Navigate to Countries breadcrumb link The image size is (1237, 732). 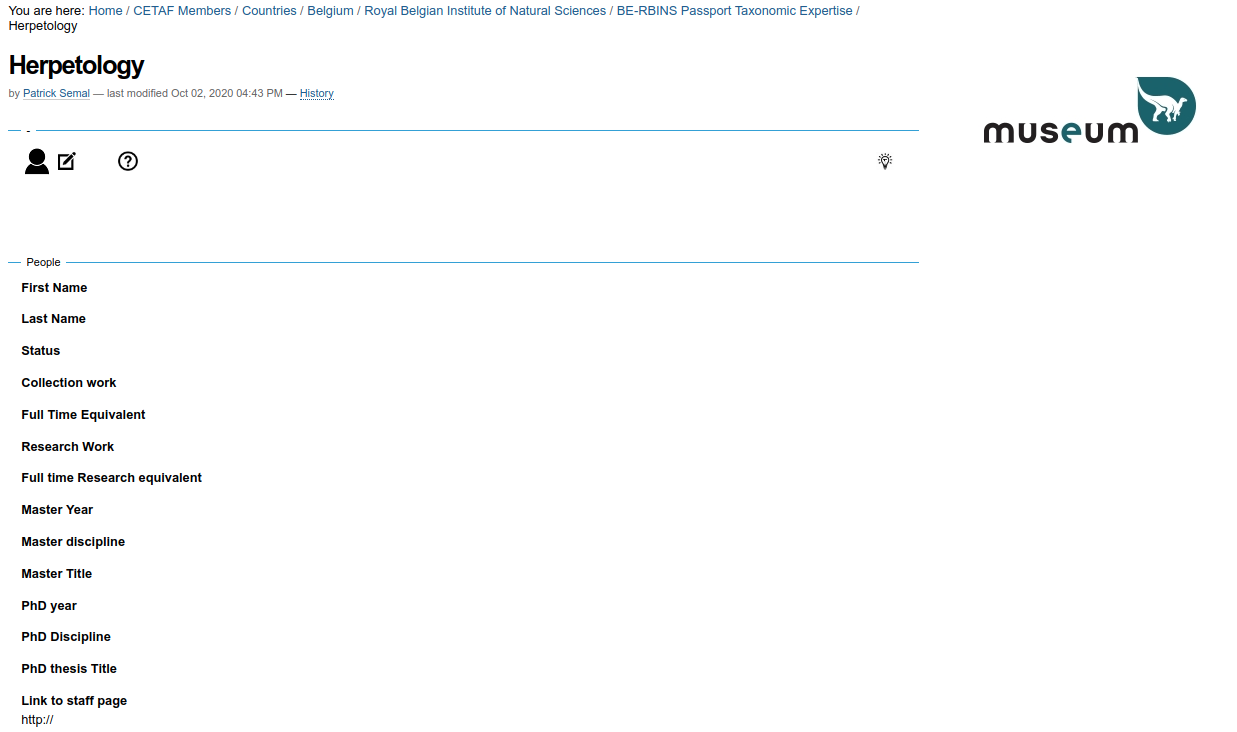coord(269,11)
